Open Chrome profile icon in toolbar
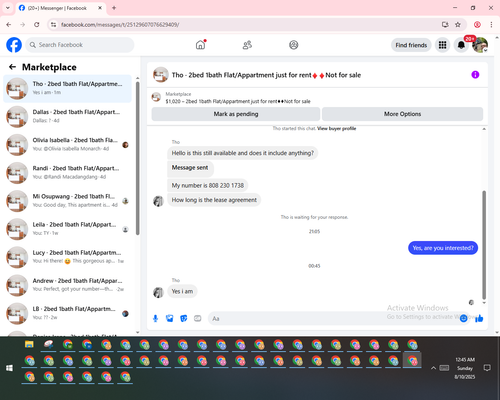This screenshot has height=400, width=500. 477,24
